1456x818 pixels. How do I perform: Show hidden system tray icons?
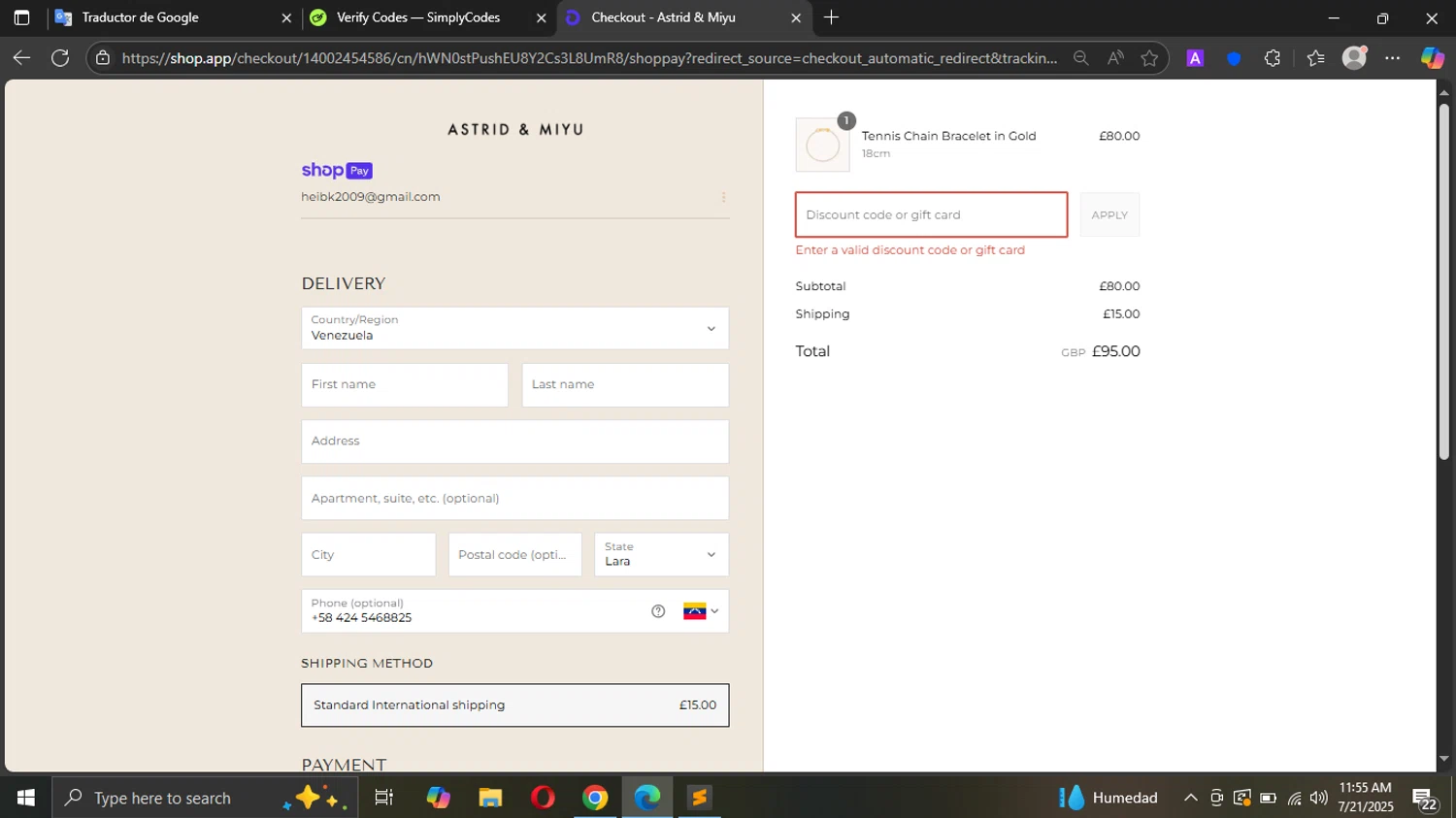pos(1190,798)
